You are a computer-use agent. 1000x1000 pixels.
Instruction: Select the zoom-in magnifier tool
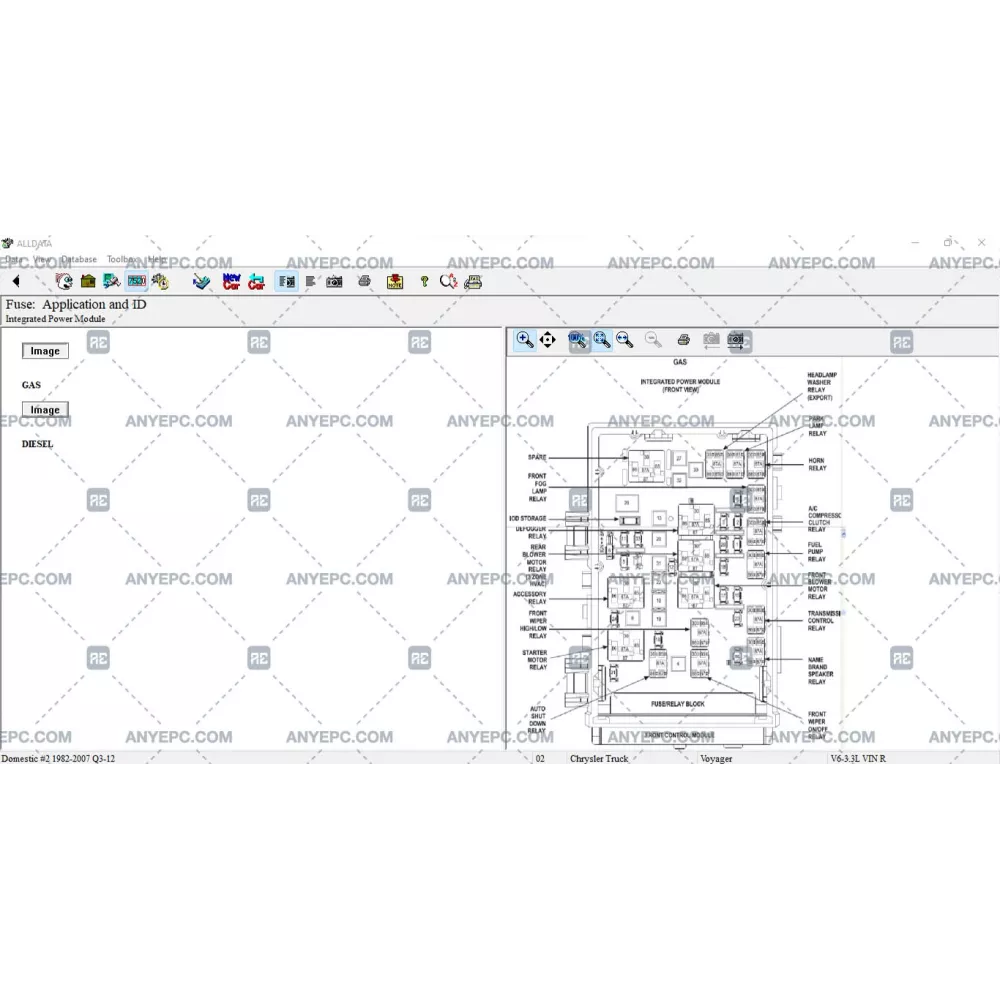525,340
